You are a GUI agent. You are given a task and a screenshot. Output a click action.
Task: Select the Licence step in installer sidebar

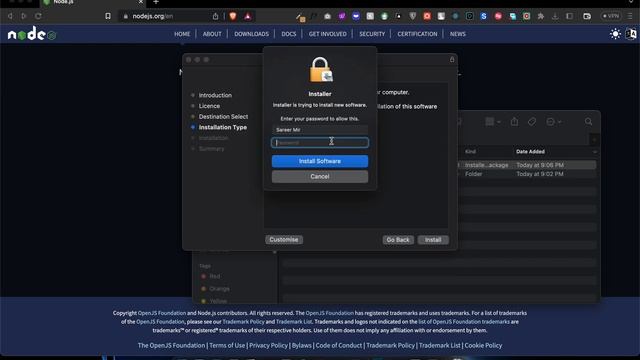[209, 106]
